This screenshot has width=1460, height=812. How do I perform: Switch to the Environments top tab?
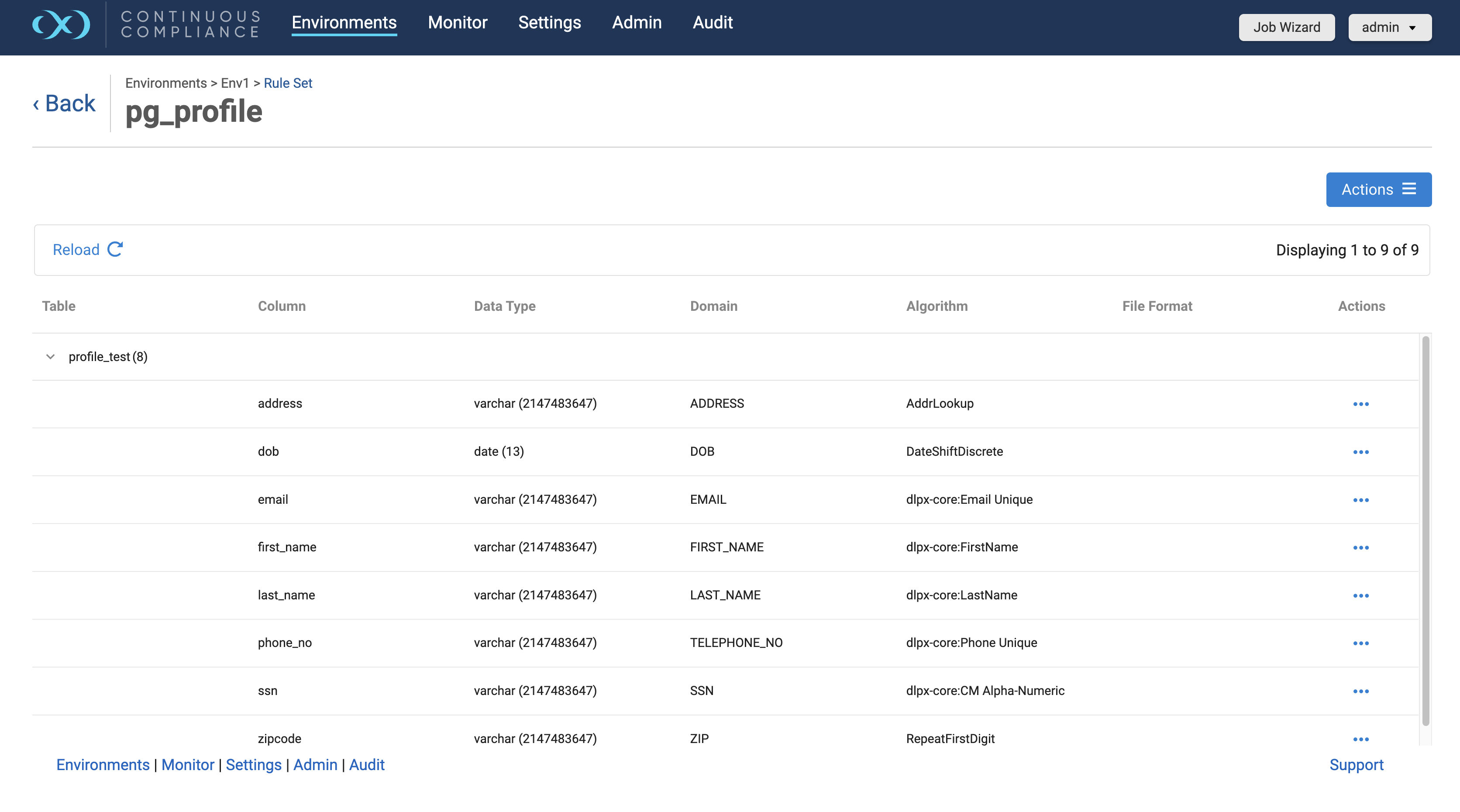tap(344, 22)
